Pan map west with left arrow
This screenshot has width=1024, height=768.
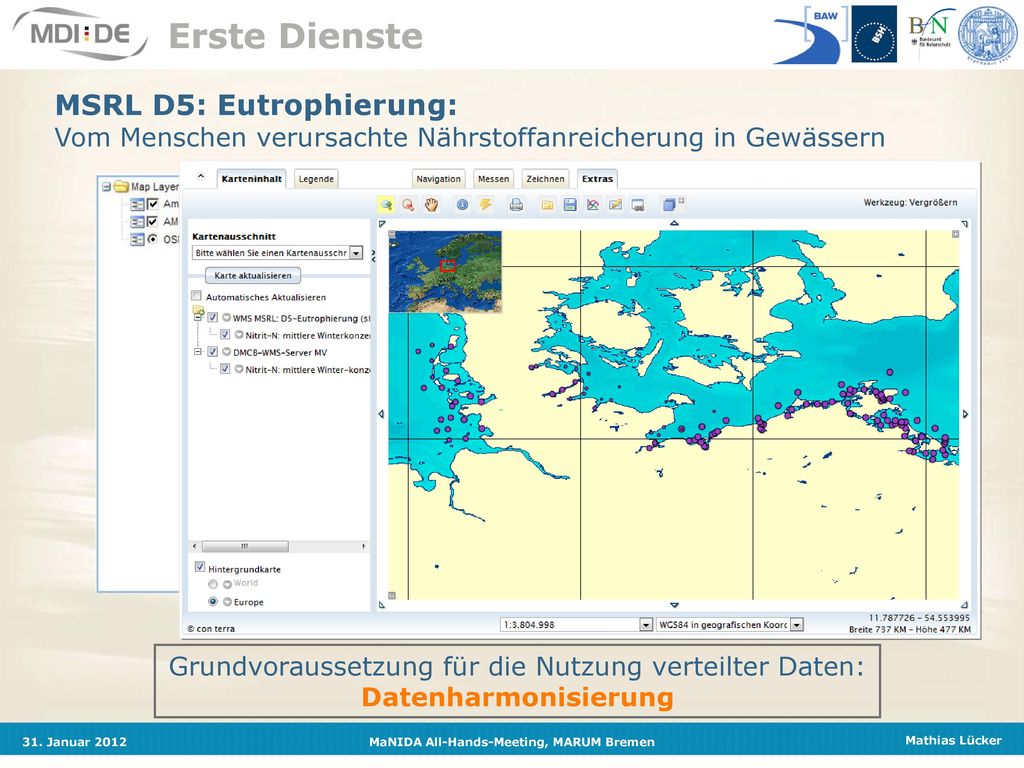coord(381,414)
